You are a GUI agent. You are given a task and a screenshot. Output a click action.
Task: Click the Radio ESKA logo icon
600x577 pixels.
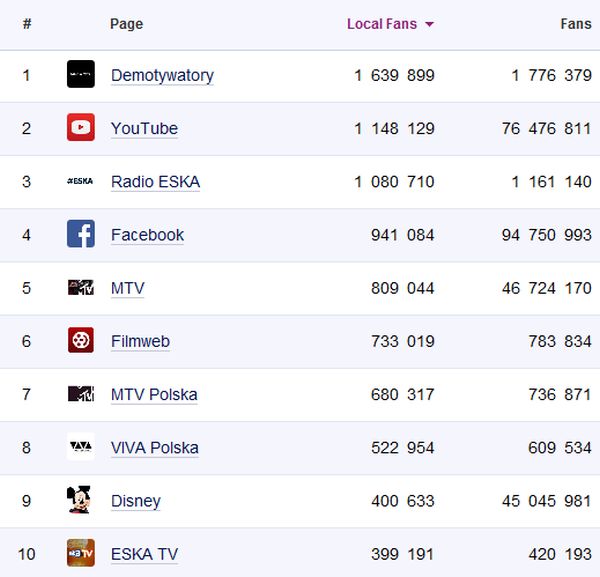(81, 181)
